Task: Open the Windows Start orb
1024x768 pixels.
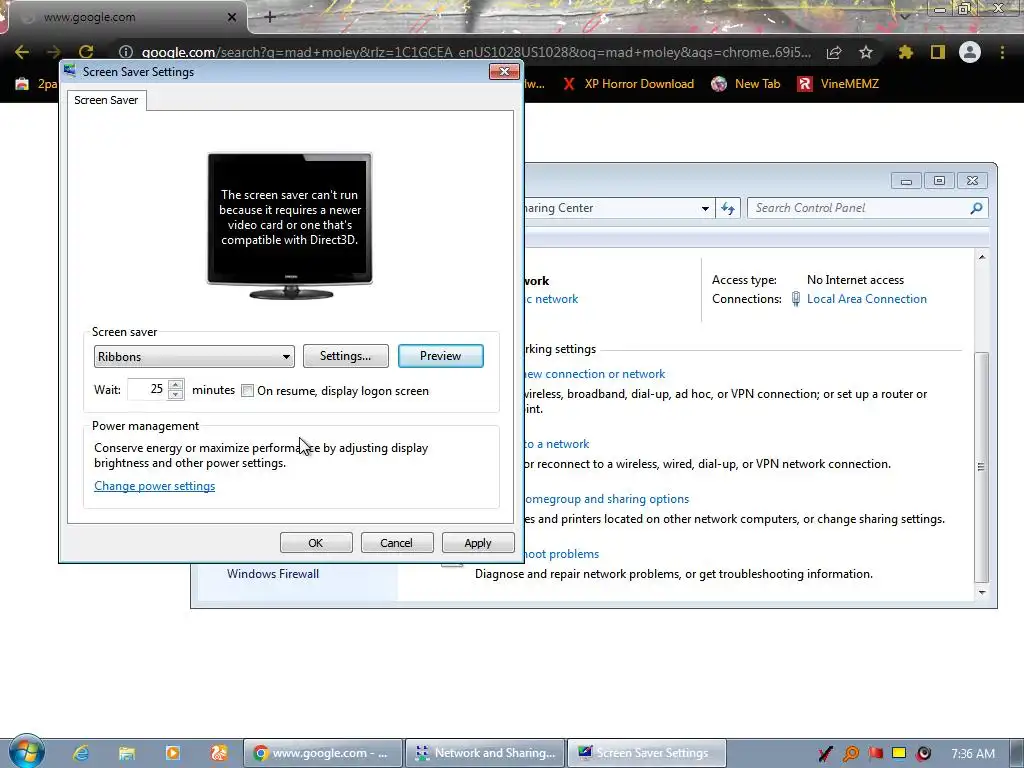Action: click(x=27, y=751)
